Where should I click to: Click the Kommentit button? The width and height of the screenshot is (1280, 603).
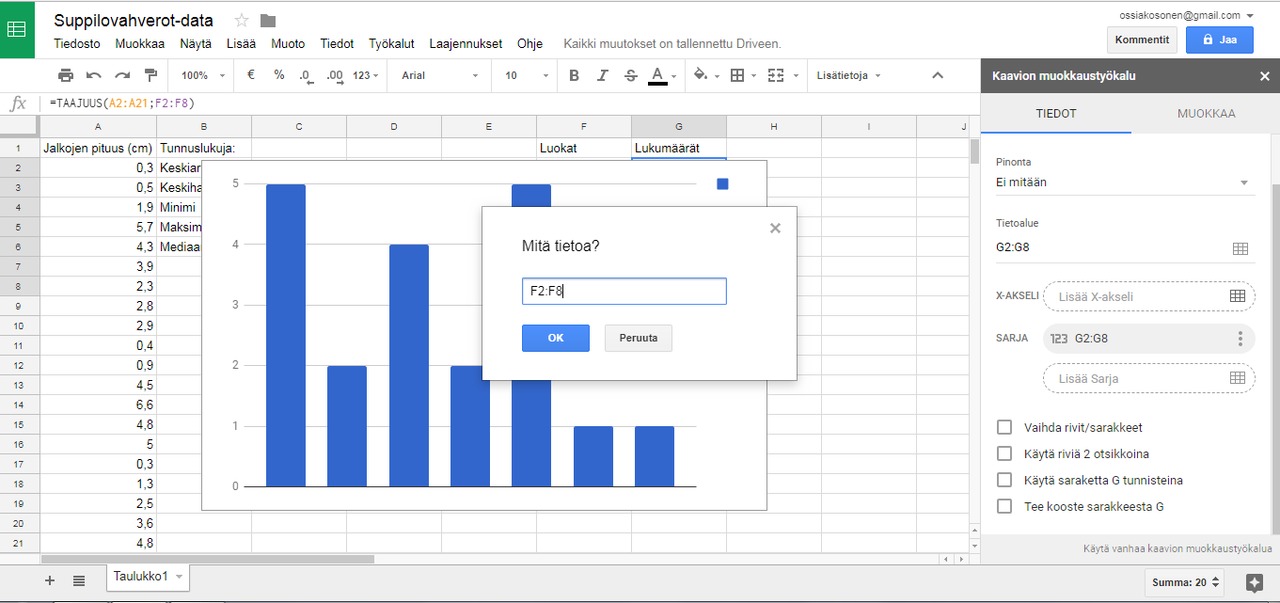click(1142, 40)
